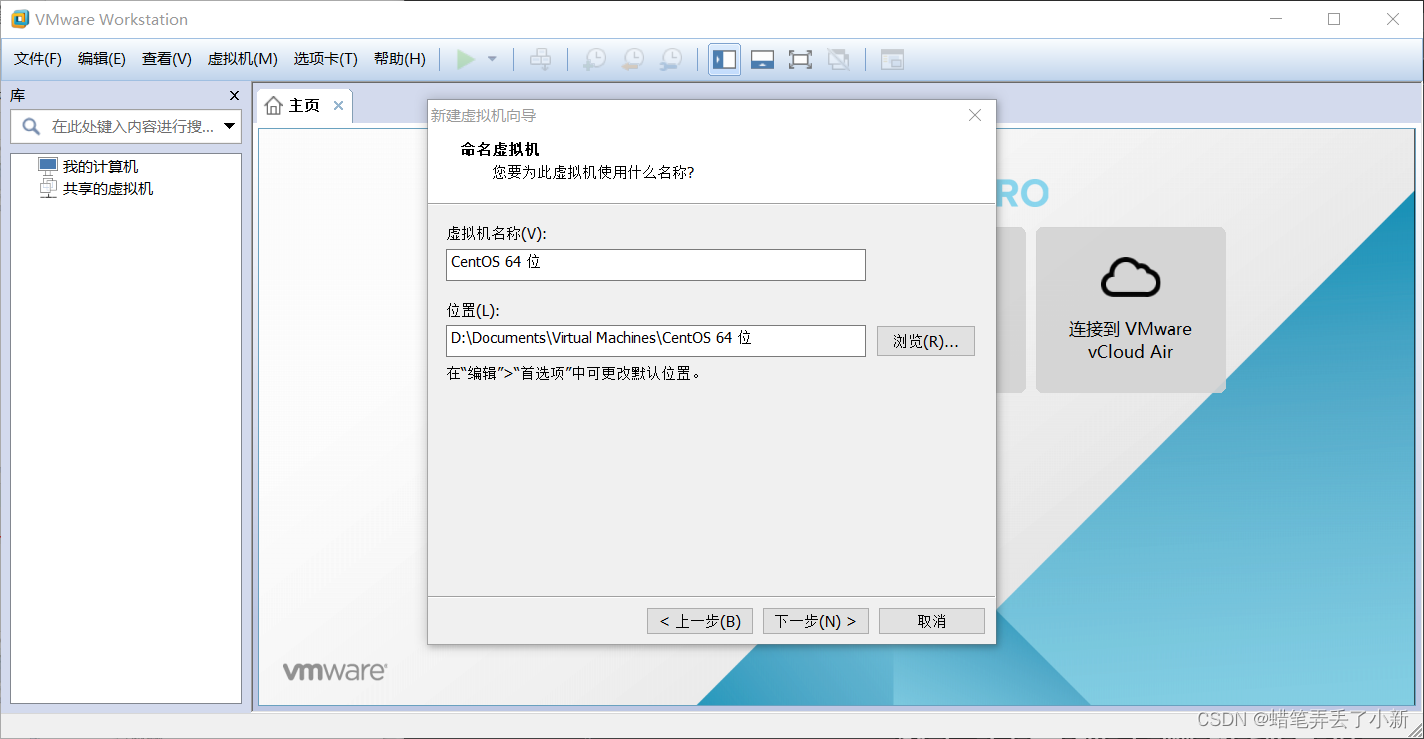The height and width of the screenshot is (739, 1424).
Task: Click the console view toolbar icon
Action: click(x=892, y=60)
